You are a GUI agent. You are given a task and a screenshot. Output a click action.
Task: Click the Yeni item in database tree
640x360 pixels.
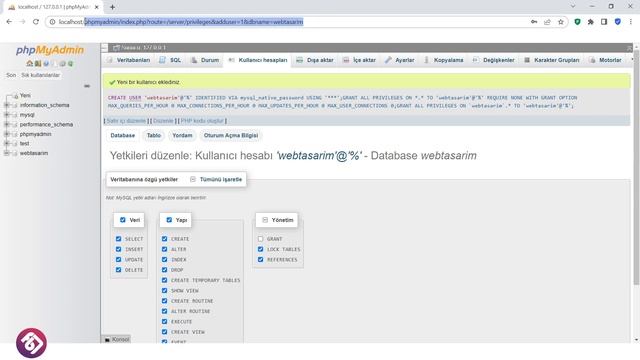[25, 96]
